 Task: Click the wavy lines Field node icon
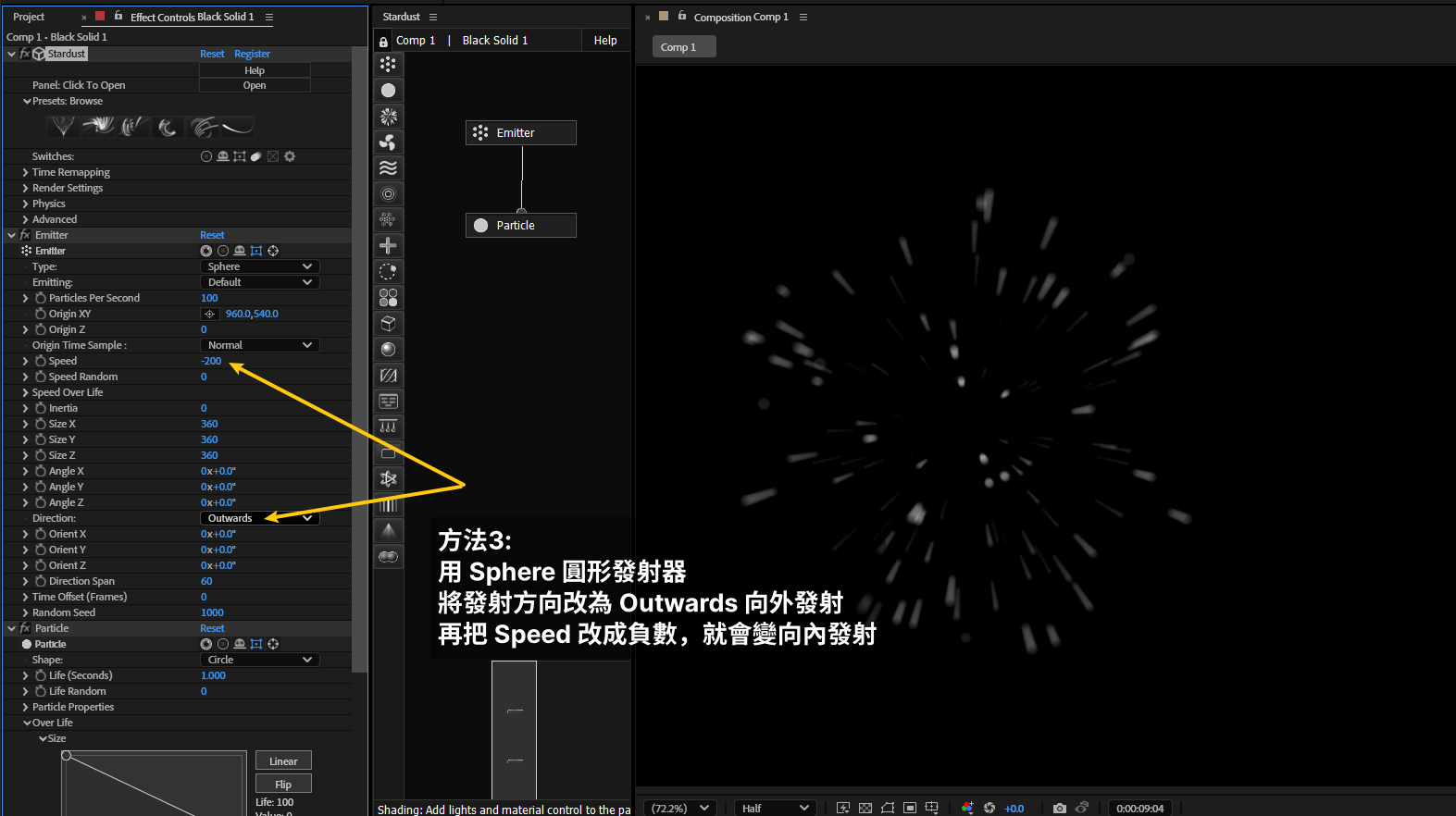click(388, 167)
